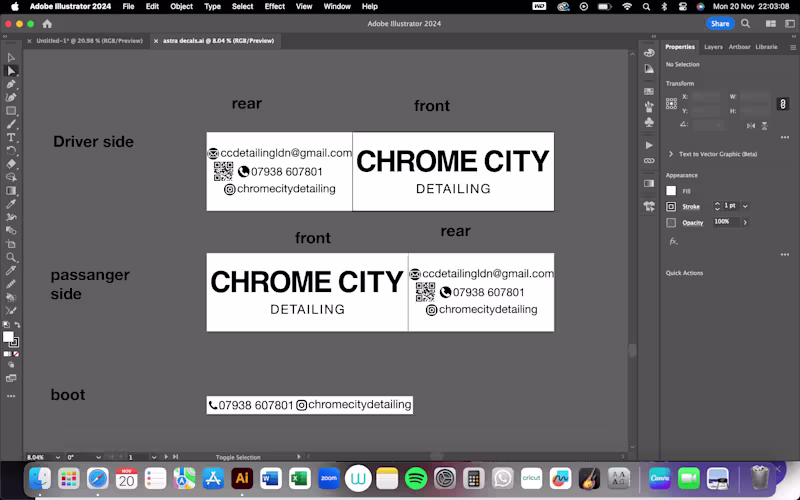Viewport: 800px width, 500px height.
Task: Go to next artboard arrow
Action: [x=166, y=457]
